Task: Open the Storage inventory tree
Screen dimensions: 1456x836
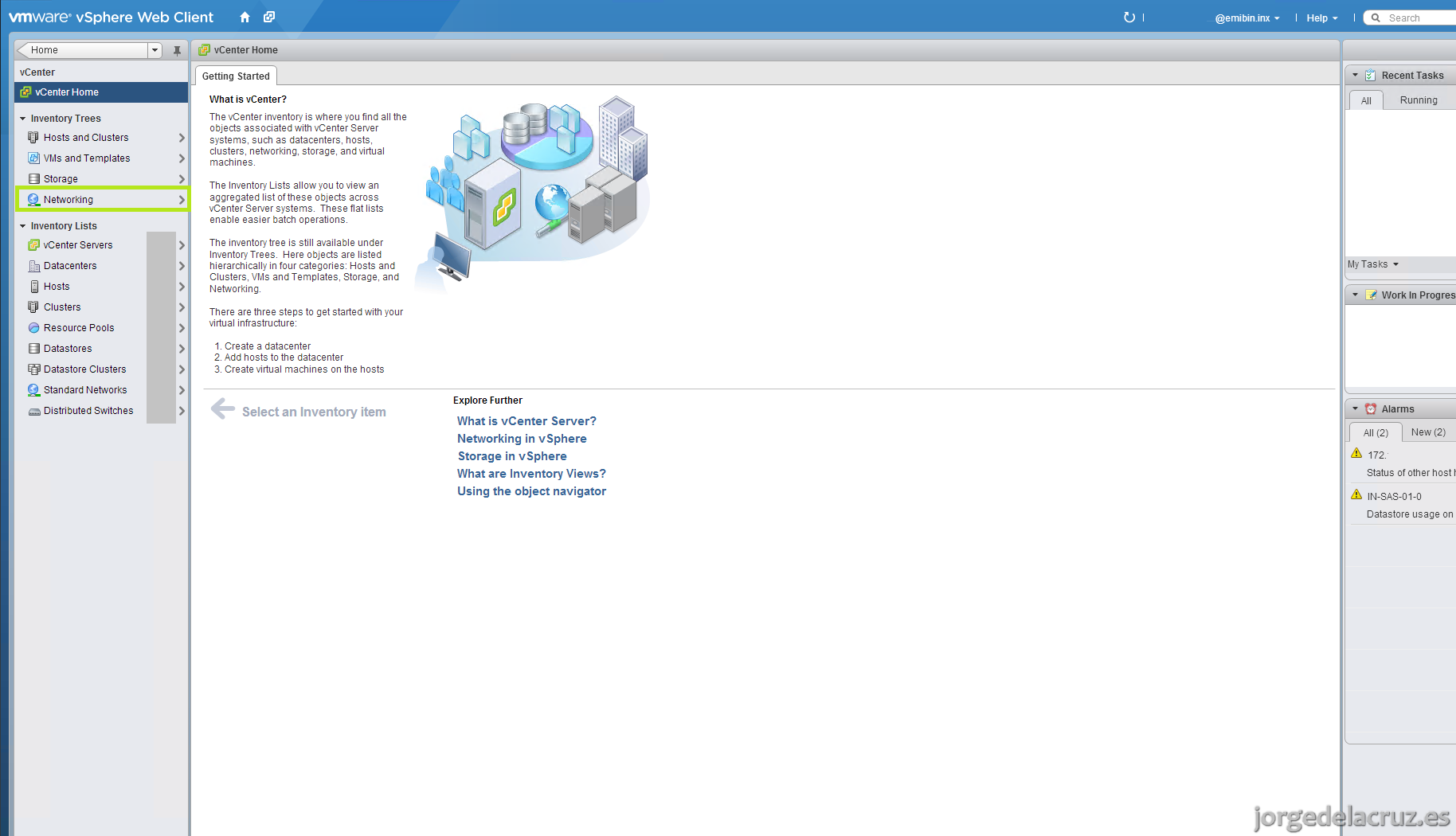Action: point(101,179)
